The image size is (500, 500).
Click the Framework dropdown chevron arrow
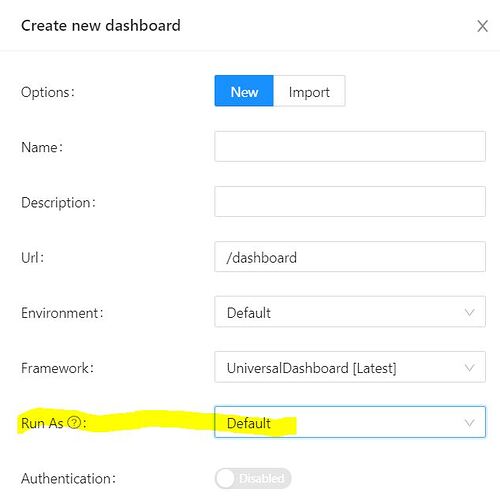[x=469, y=368]
